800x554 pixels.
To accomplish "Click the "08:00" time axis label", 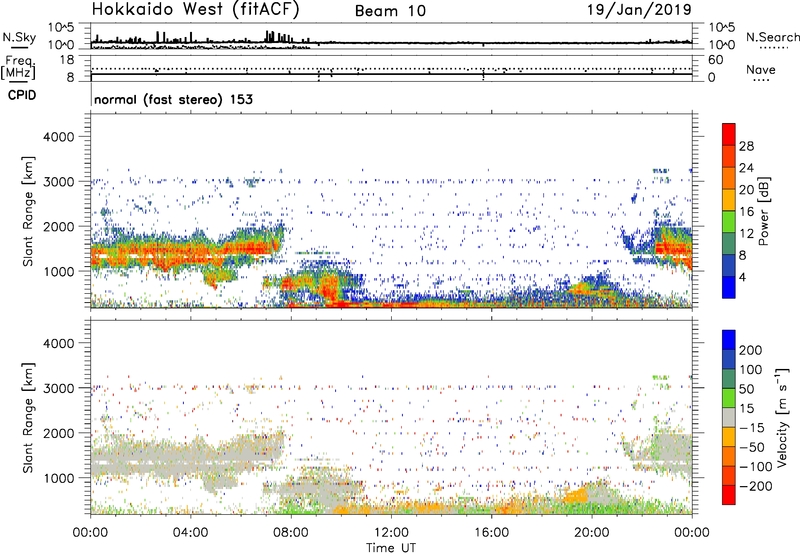I will coord(291,533).
